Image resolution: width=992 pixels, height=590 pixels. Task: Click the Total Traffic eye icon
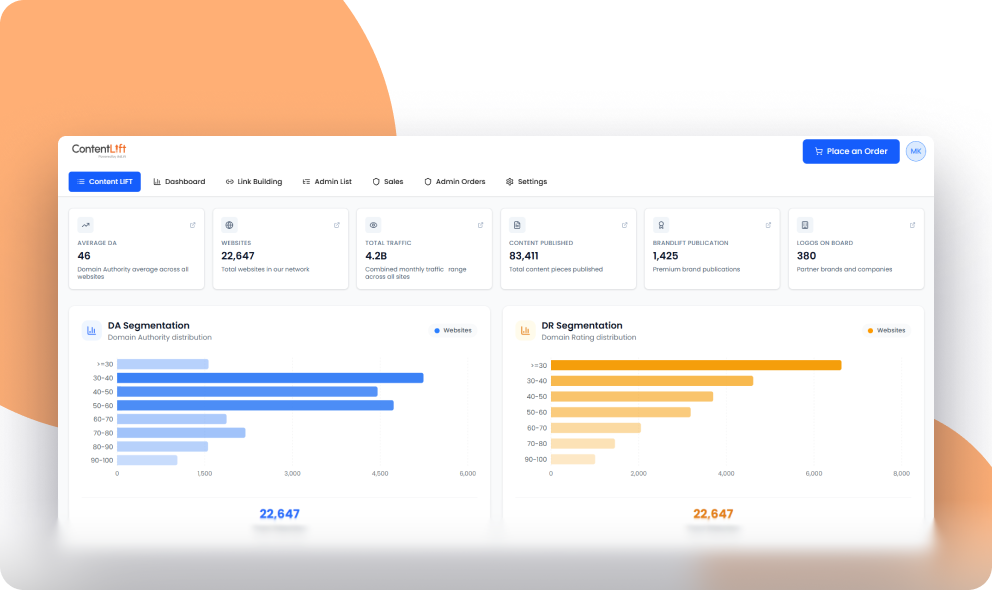(x=373, y=225)
